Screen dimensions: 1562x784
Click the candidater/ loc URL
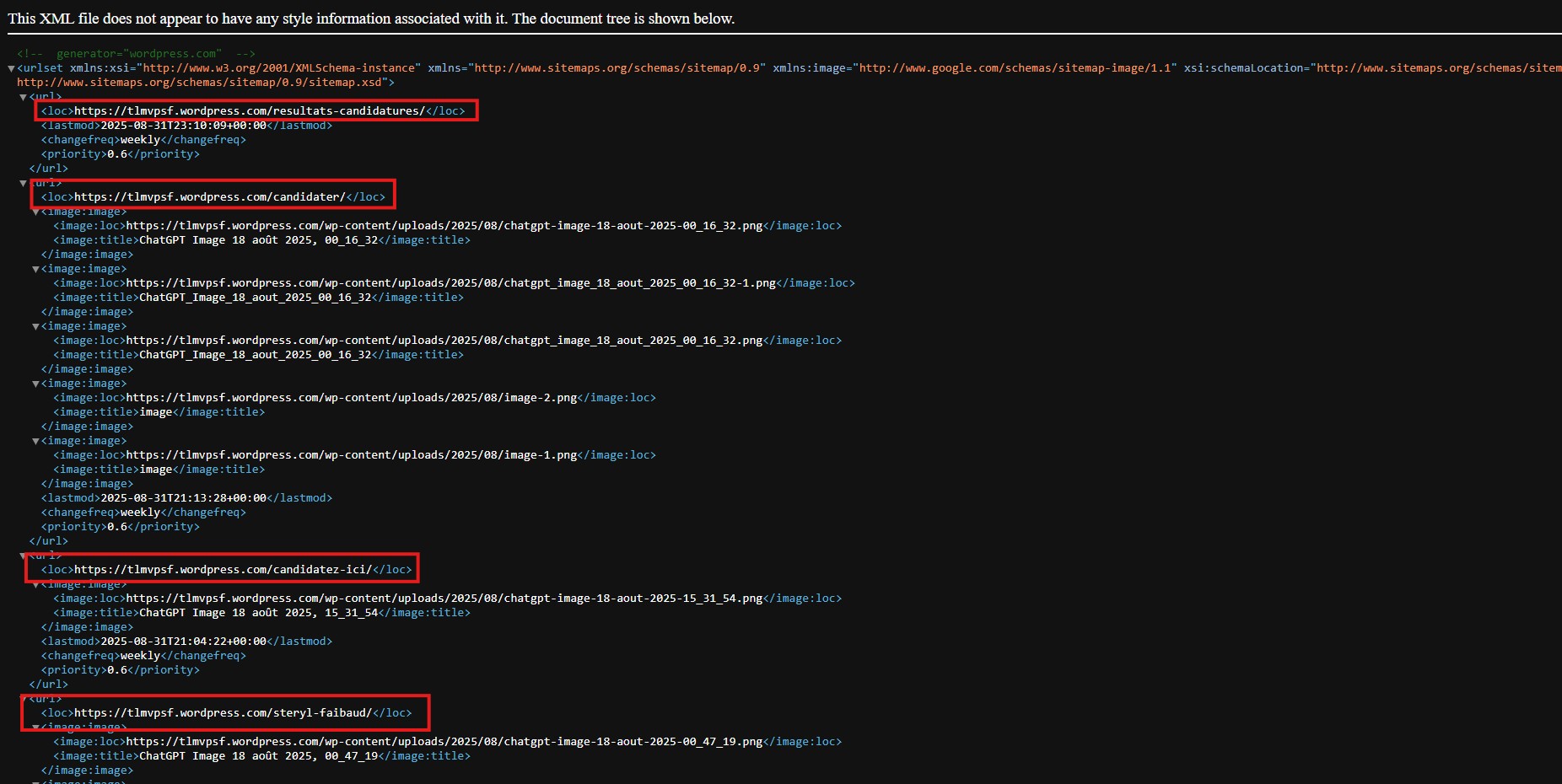[x=209, y=197]
